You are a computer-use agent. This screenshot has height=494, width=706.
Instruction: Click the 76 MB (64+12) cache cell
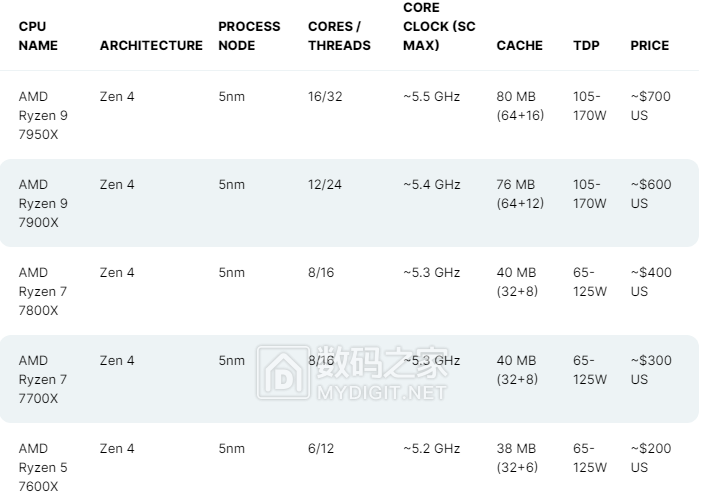coord(520,194)
